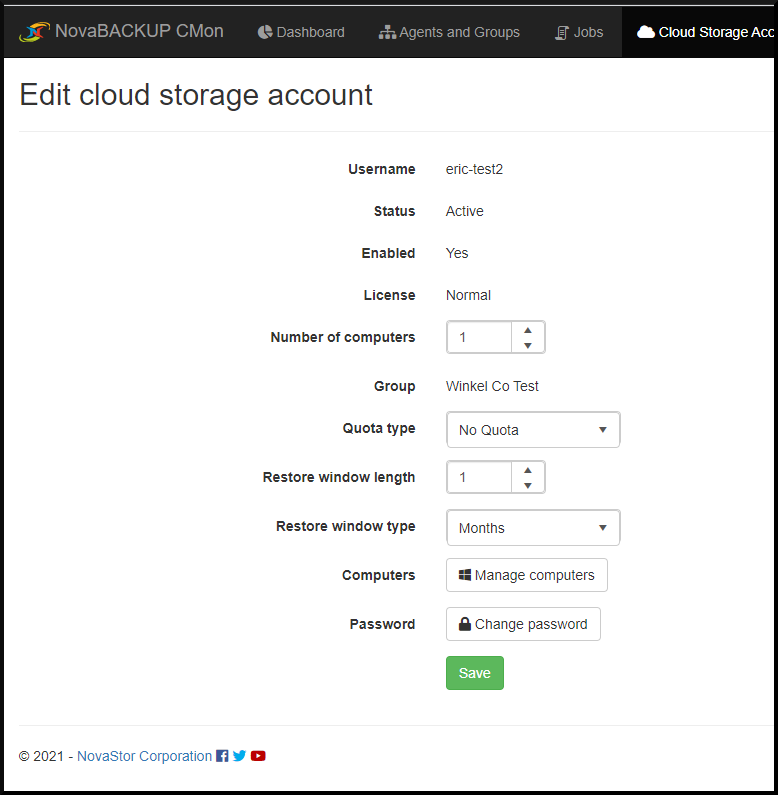Open the Dashboard menu item
This screenshot has width=778, height=795.
pyautogui.click(x=301, y=32)
